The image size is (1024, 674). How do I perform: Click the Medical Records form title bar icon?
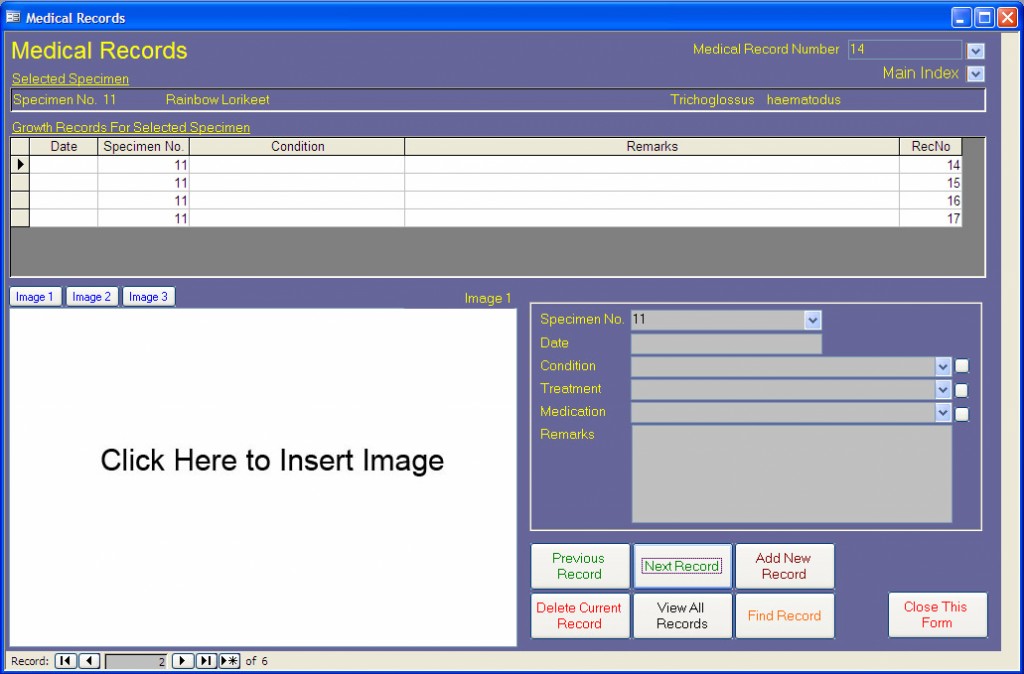(x=13, y=18)
